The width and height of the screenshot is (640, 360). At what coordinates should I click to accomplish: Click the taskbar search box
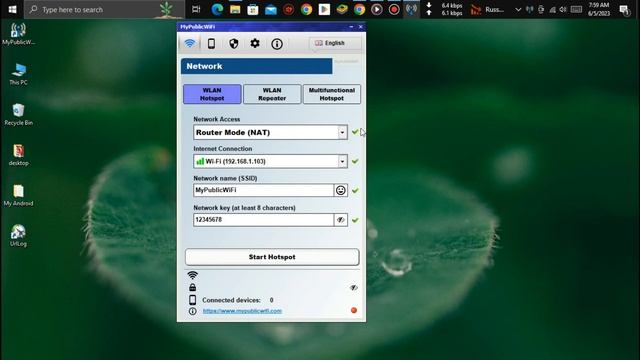(104, 9)
